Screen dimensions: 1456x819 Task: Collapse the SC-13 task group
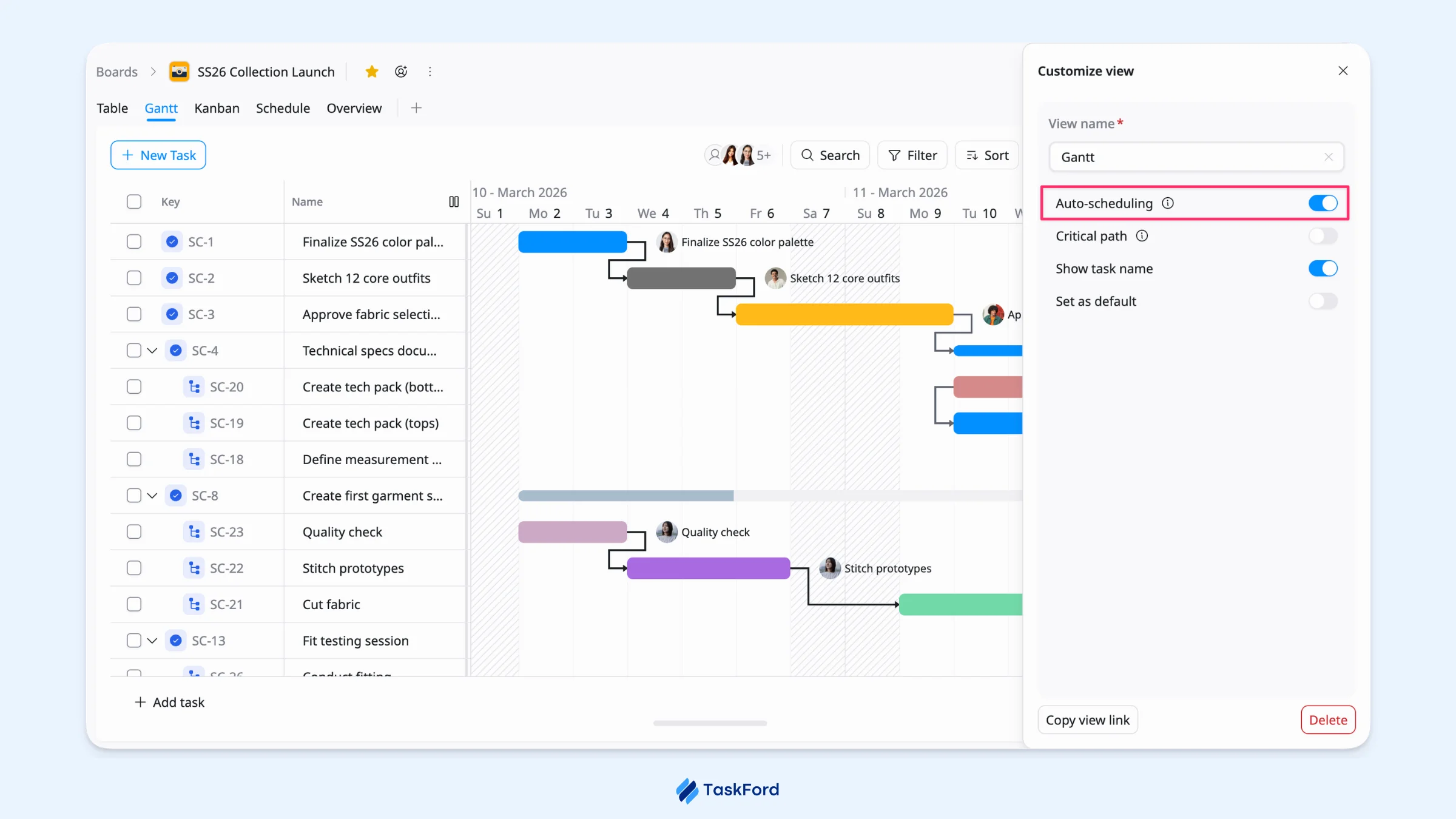pyautogui.click(x=152, y=641)
